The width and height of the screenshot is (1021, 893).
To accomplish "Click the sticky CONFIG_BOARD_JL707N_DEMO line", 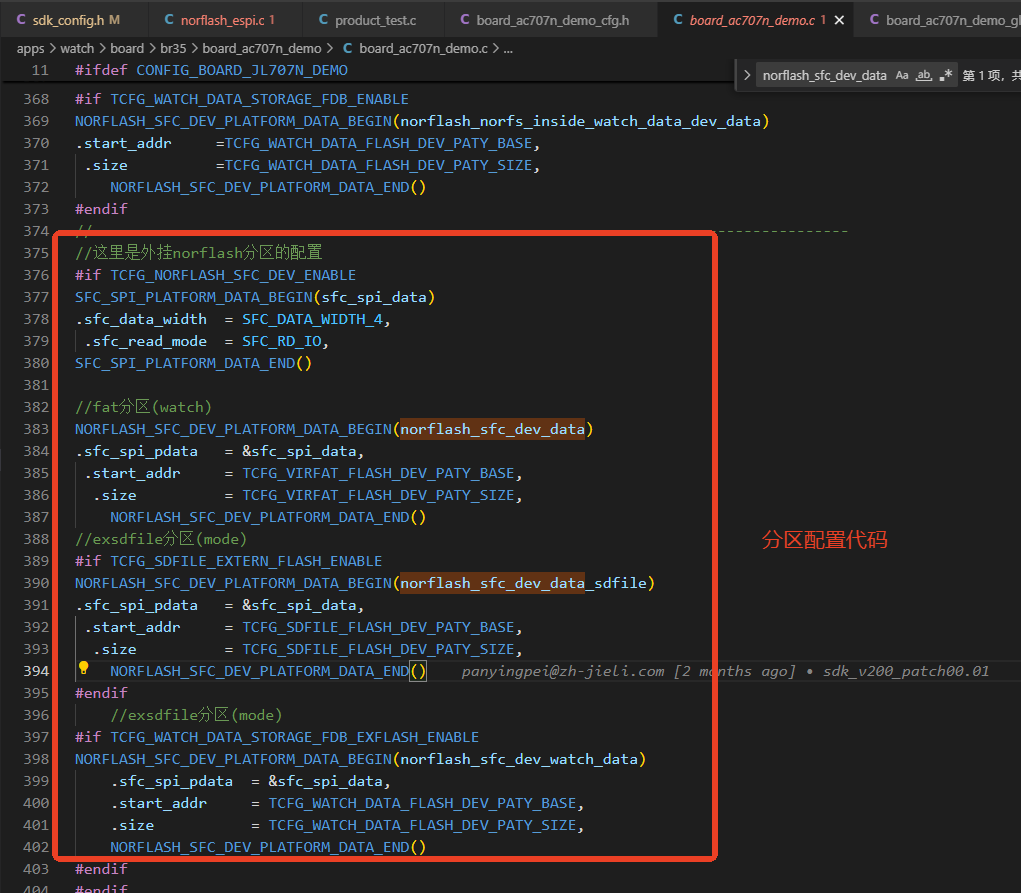I will [x=242, y=70].
